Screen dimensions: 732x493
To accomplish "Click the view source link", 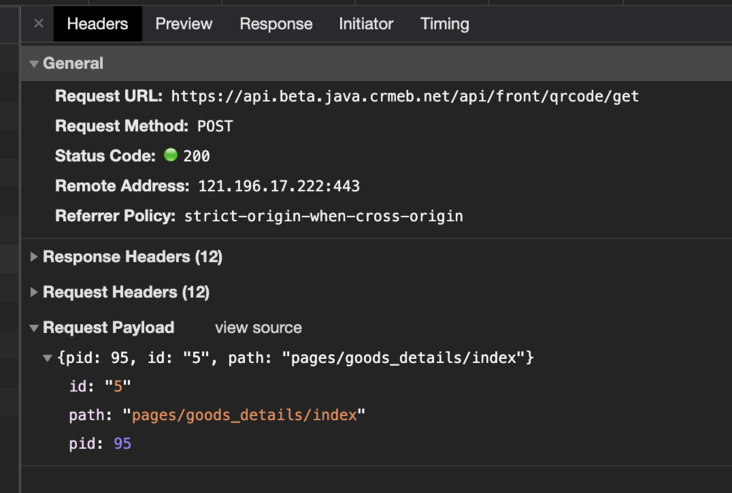I will [x=258, y=328].
